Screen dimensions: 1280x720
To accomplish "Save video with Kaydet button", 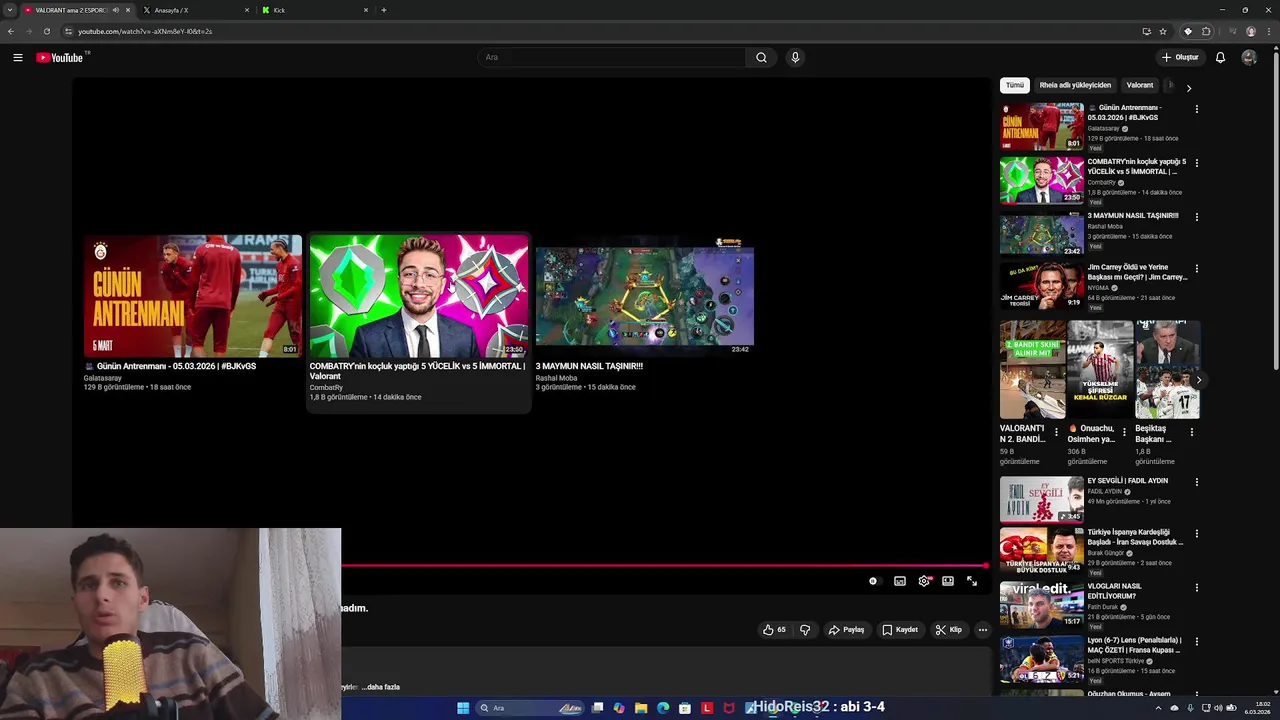I will [x=900, y=630].
